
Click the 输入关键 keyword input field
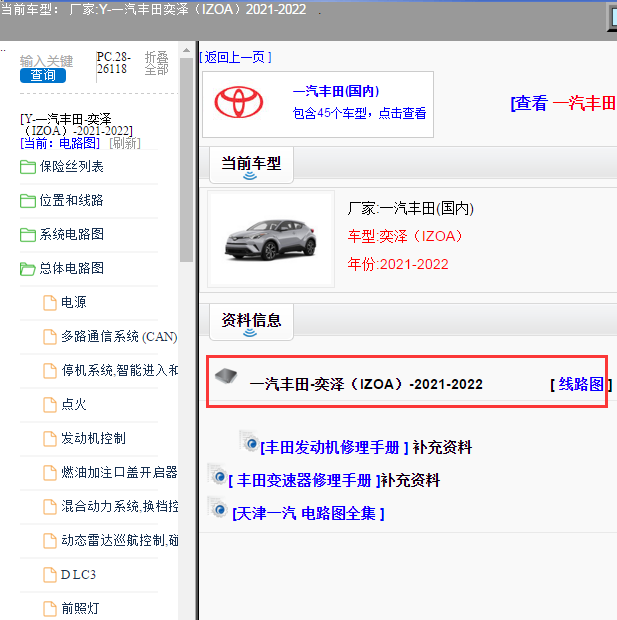pos(47,61)
